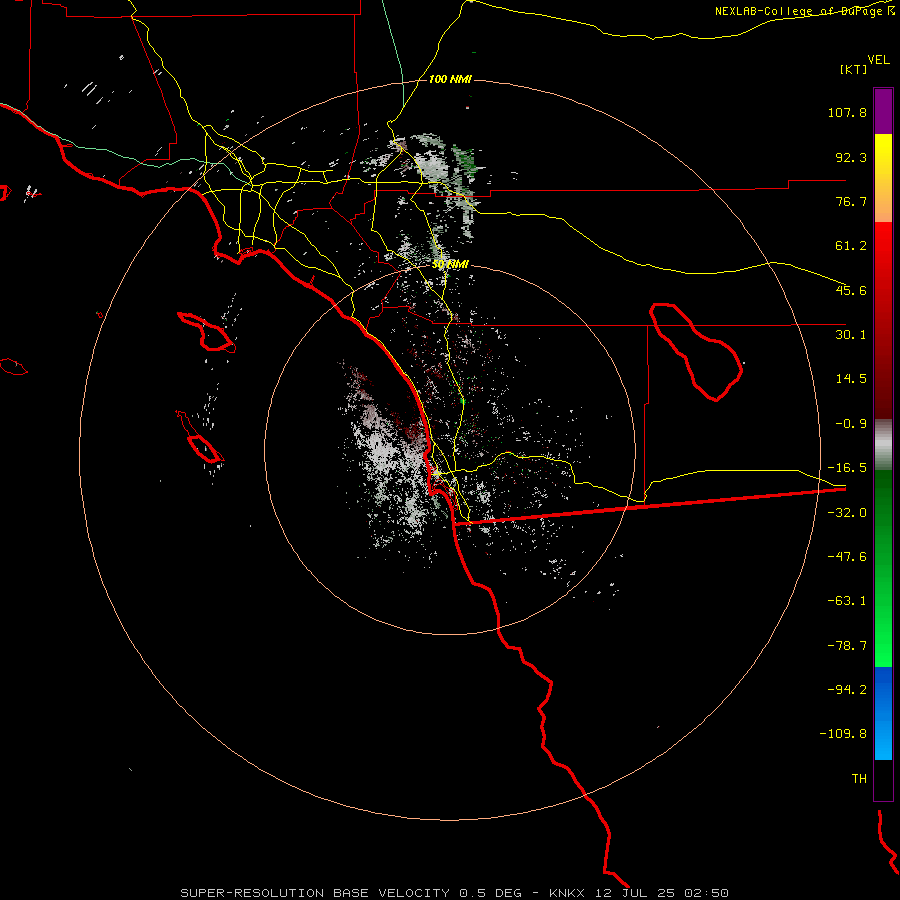Select the -16.5 scale value

click(847, 468)
